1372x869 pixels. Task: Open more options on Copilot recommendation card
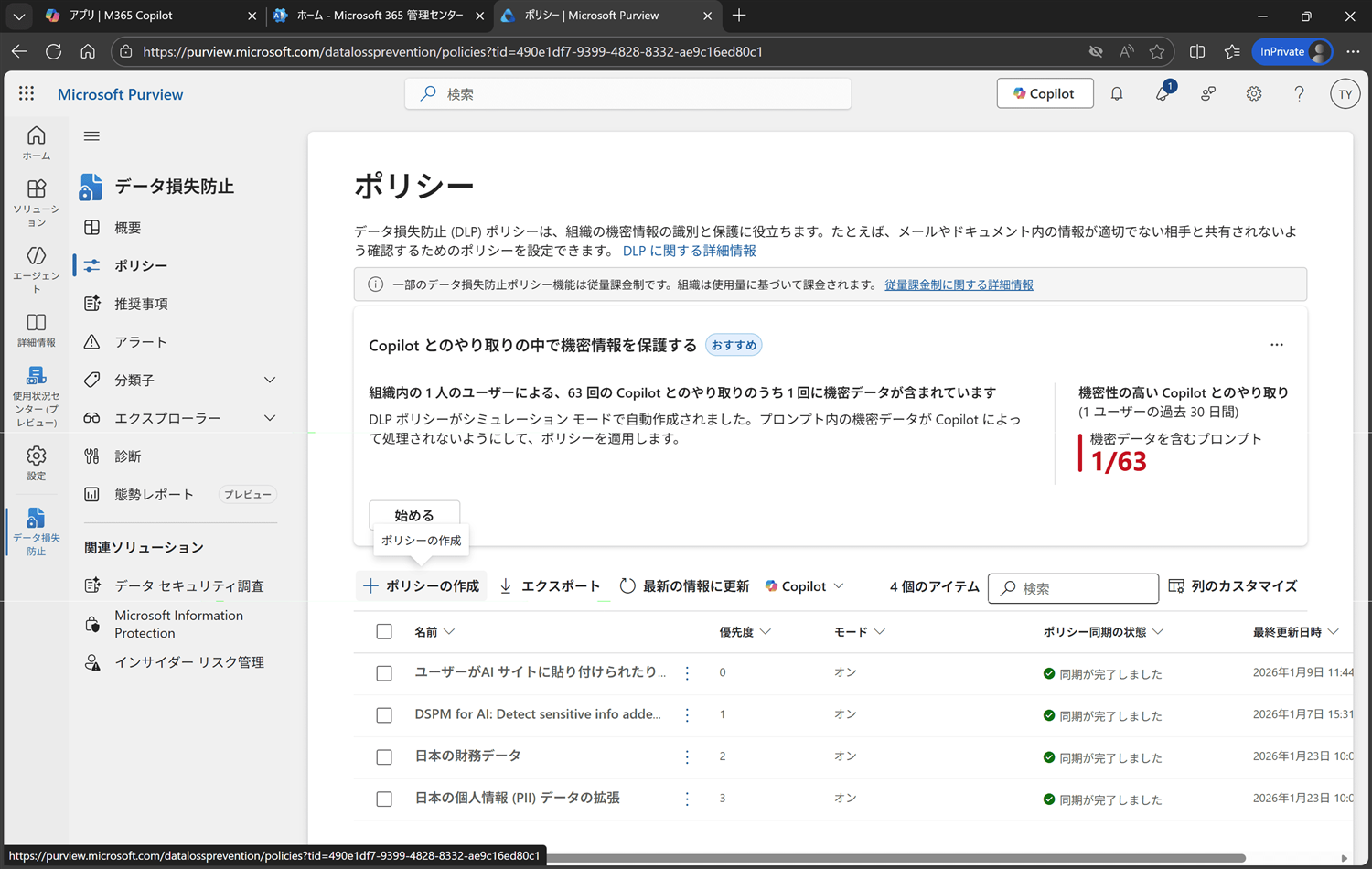1277,345
